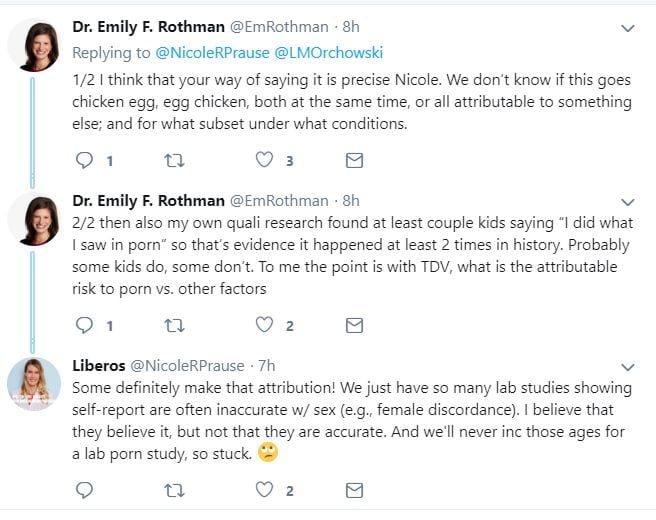656x520 pixels.
Task: Like the 1/2 tweet with 3 likes
Action: click(264, 160)
